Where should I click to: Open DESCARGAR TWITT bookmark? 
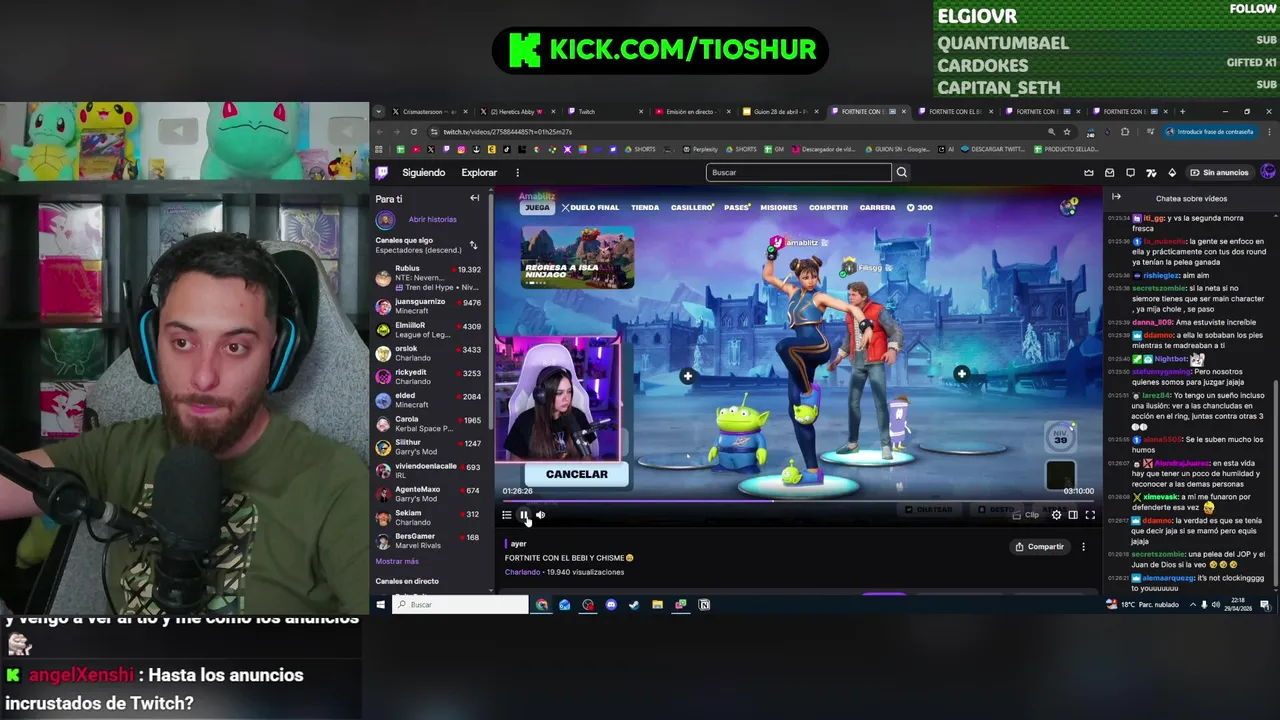click(992, 149)
